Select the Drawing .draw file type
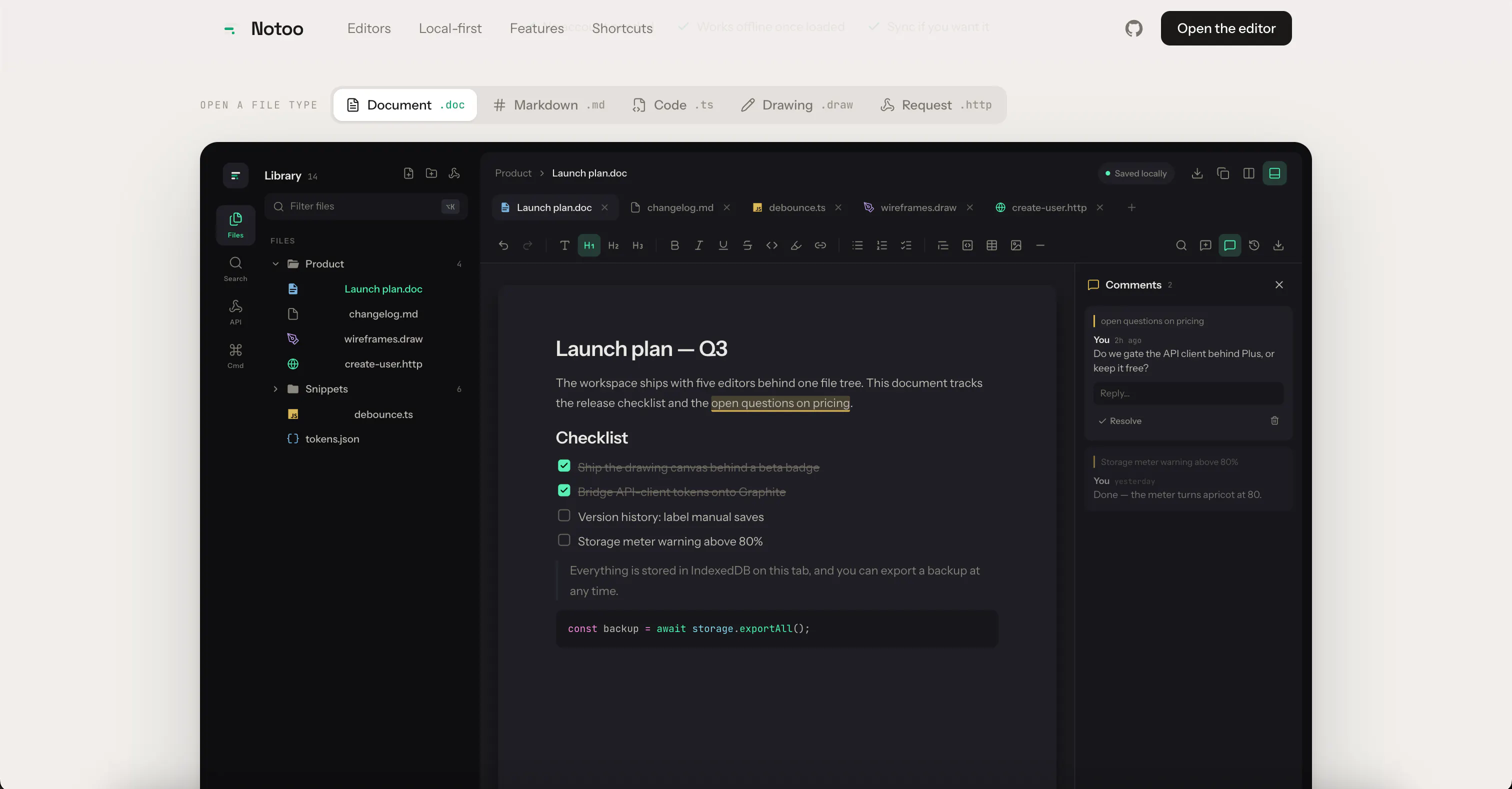This screenshot has width=1512, height=789. [x=796, y=105]
